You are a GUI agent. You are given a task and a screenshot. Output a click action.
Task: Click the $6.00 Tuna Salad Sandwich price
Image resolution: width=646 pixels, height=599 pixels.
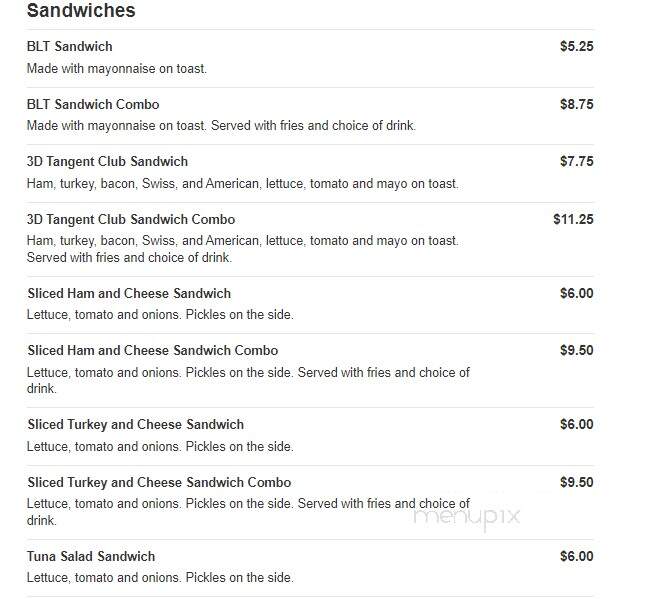click(577, 556)
